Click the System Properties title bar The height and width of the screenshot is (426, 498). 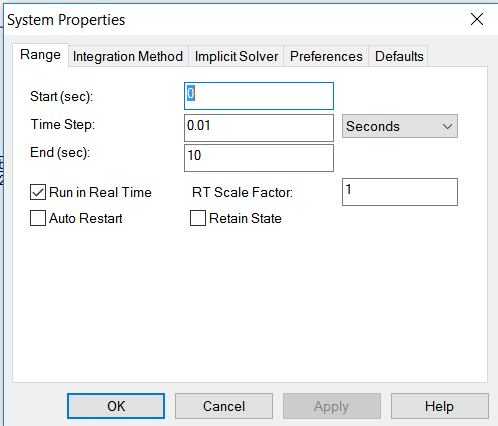(233, 20)
